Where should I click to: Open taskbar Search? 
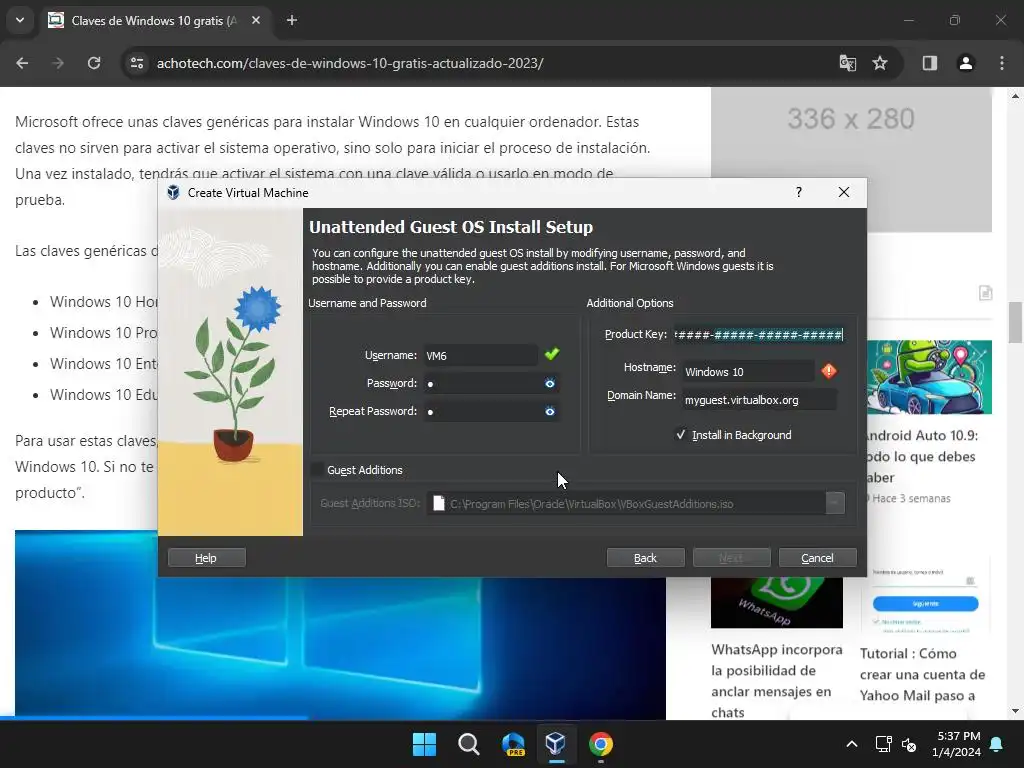coord(469,744)
